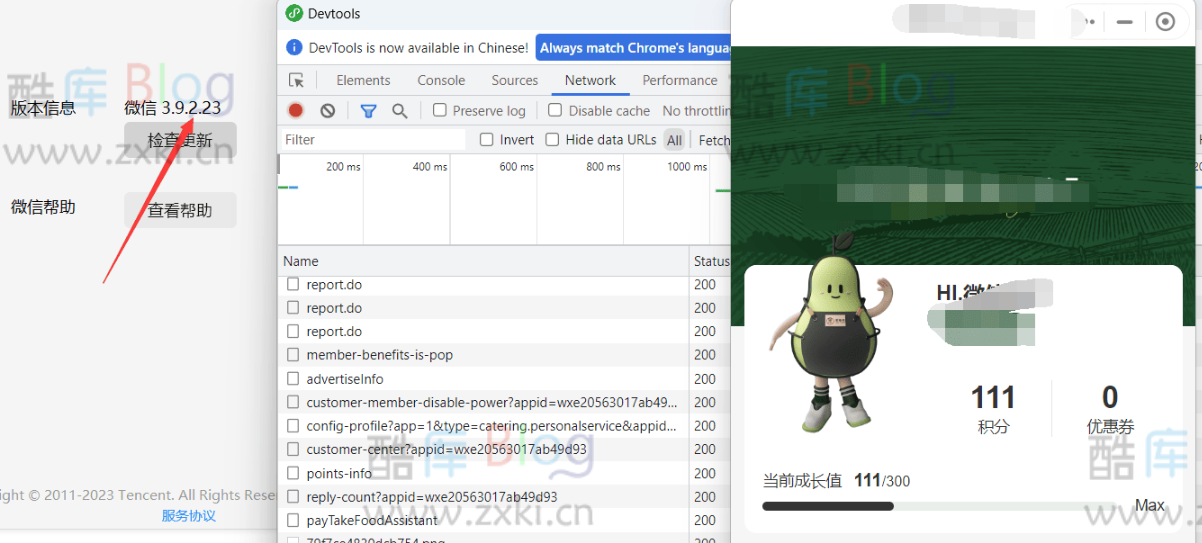Viewport: 1202px width, 543px height.
Task: Open the 服务协议 link
Action: point(189,516)
